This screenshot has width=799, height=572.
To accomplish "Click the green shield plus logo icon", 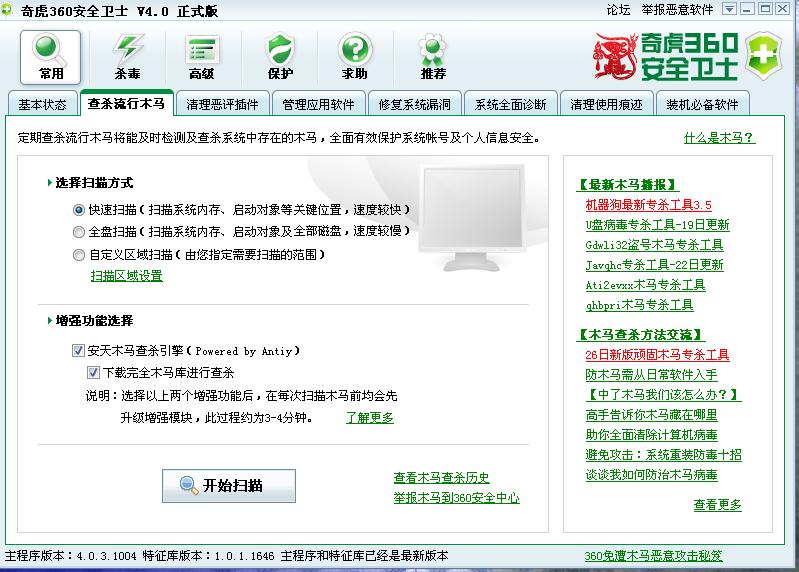I will pyautogui.click(x=763, y=56).
